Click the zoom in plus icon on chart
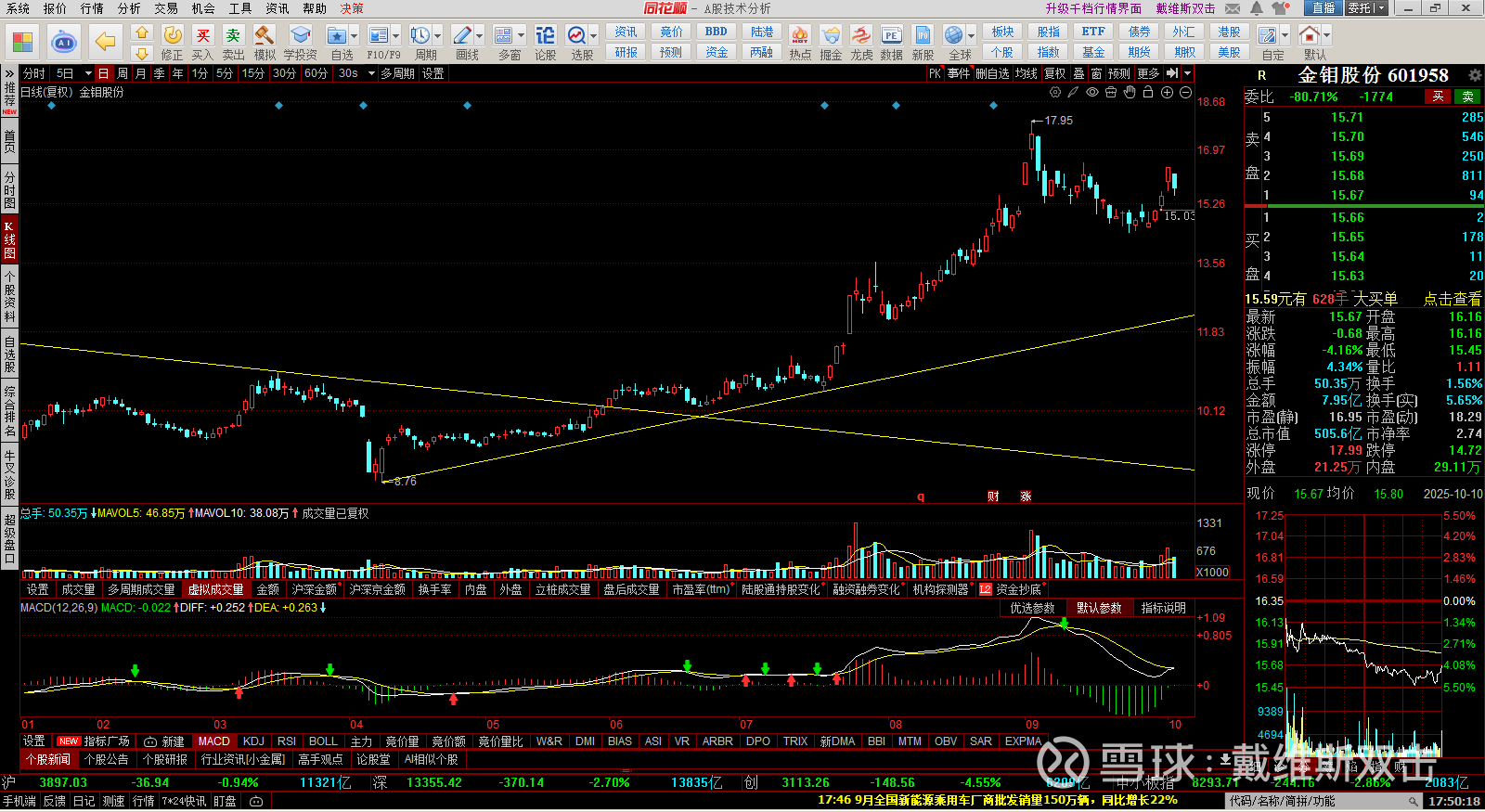Screen dimensions: 1485x812 coord(1167,92)
